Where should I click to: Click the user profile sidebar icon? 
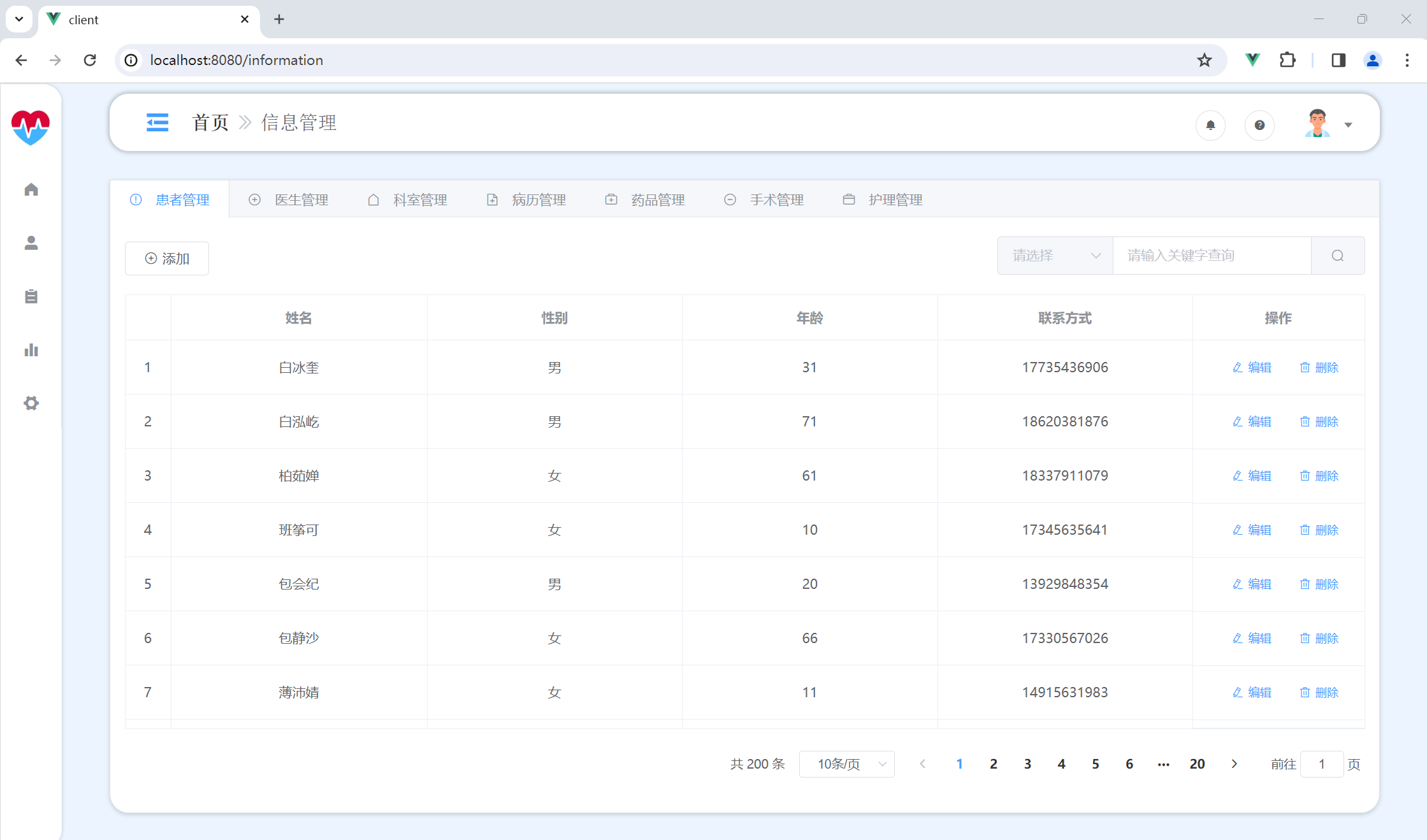coord(31,243)
